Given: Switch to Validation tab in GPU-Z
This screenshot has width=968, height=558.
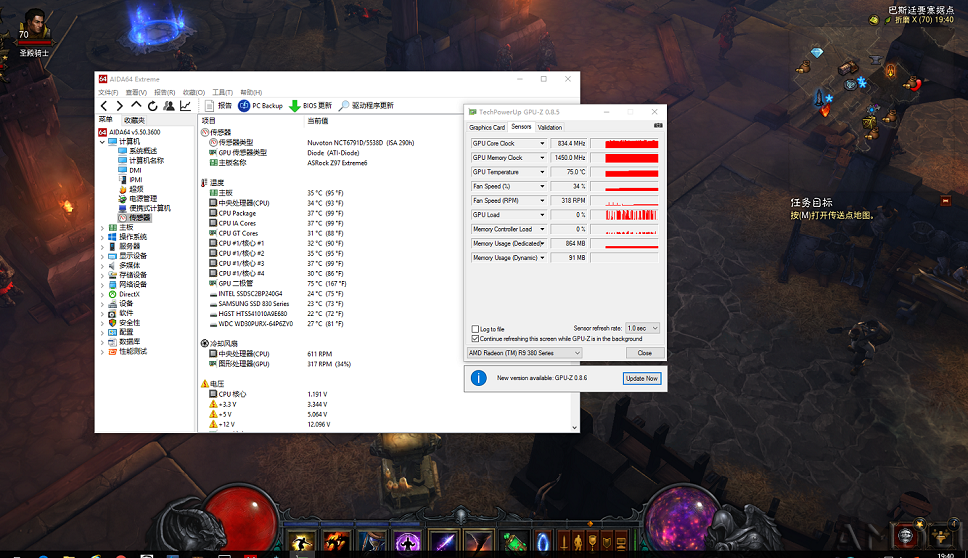Looking at the screenshot, I should [x=549, y=127].
